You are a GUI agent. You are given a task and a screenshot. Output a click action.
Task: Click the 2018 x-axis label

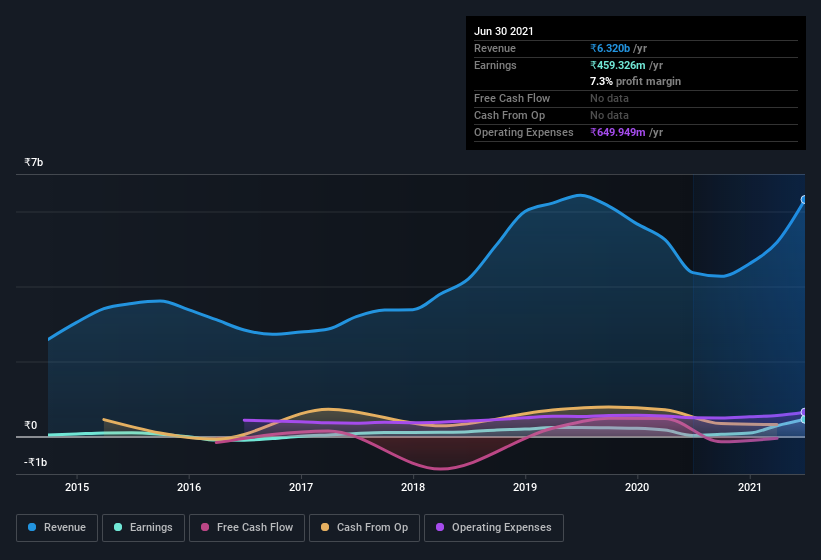(413, 487)
